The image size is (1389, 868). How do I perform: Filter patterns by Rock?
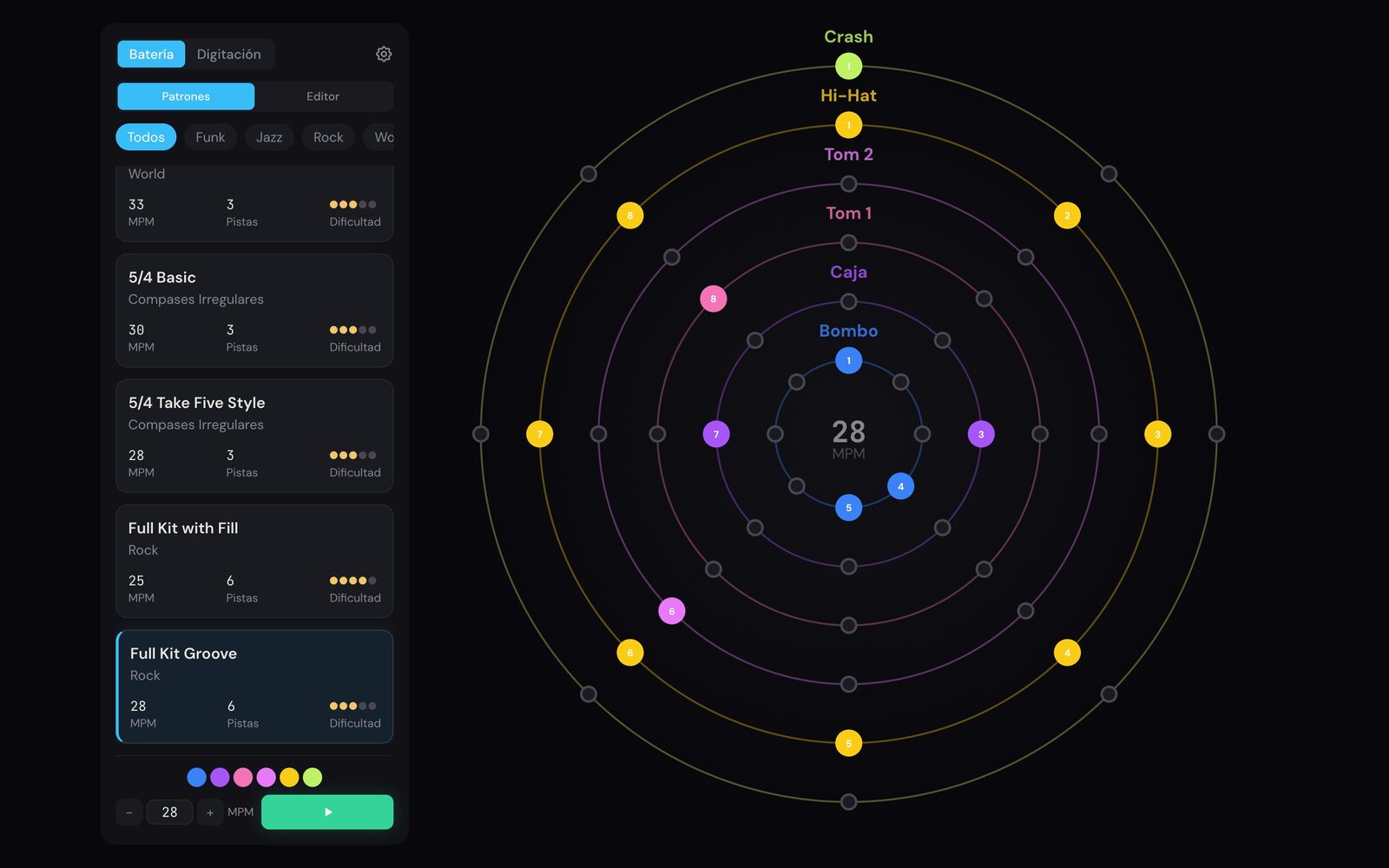pyautogui.click(x=328, y=137)
